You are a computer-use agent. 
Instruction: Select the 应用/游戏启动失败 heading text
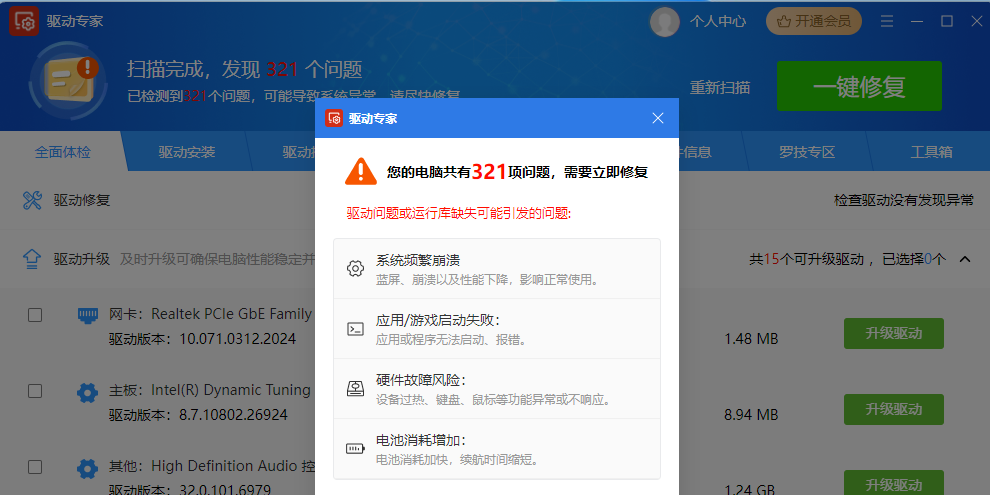click(x=438, y=320)
